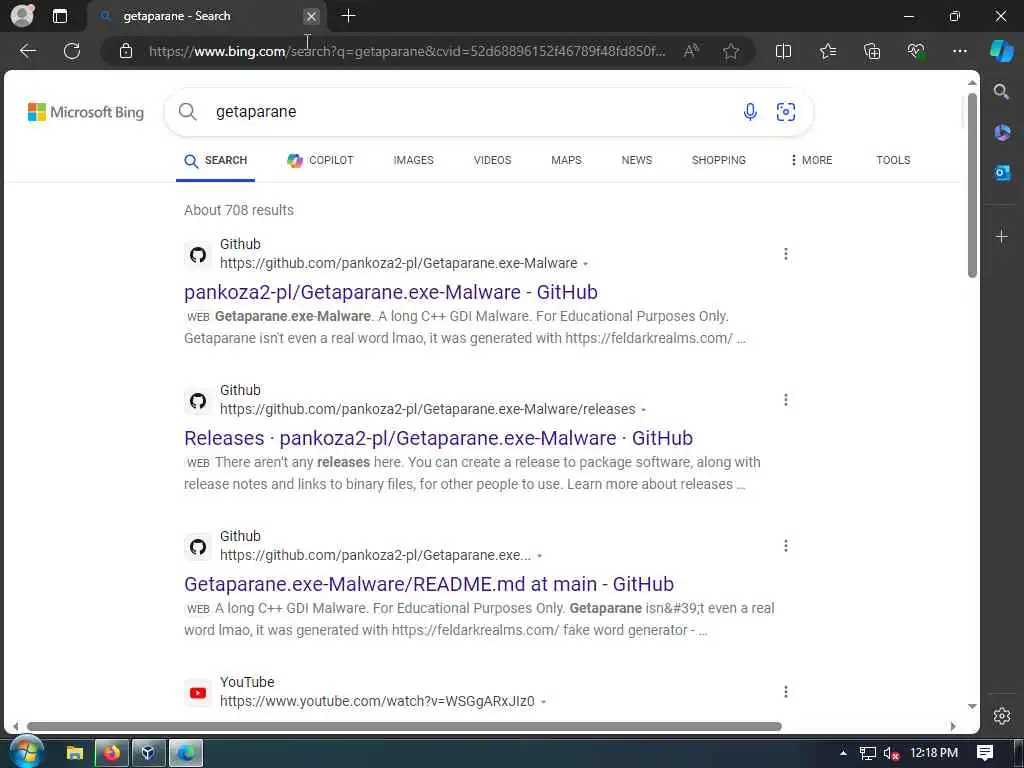Image resolution: width=1024 pixels, height=768 pixels.
Task: View site information lock icon
Action: 126,51
